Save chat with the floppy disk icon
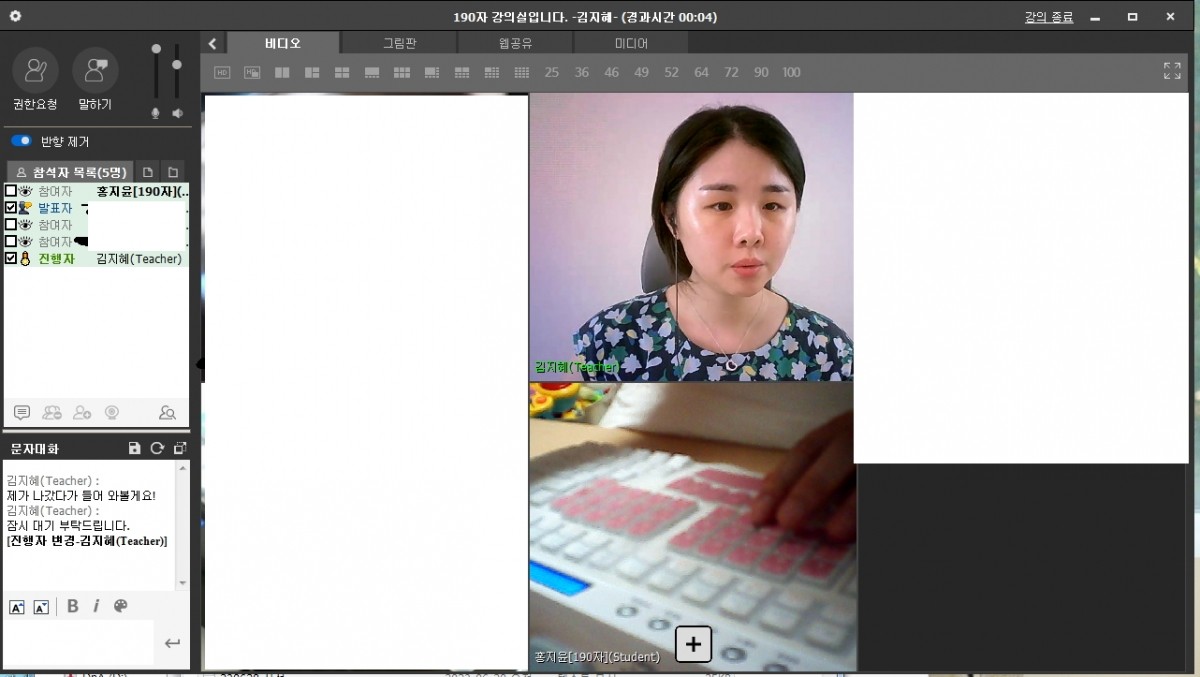This screenshot has width=1200, height=677. (x=135, y=448)
